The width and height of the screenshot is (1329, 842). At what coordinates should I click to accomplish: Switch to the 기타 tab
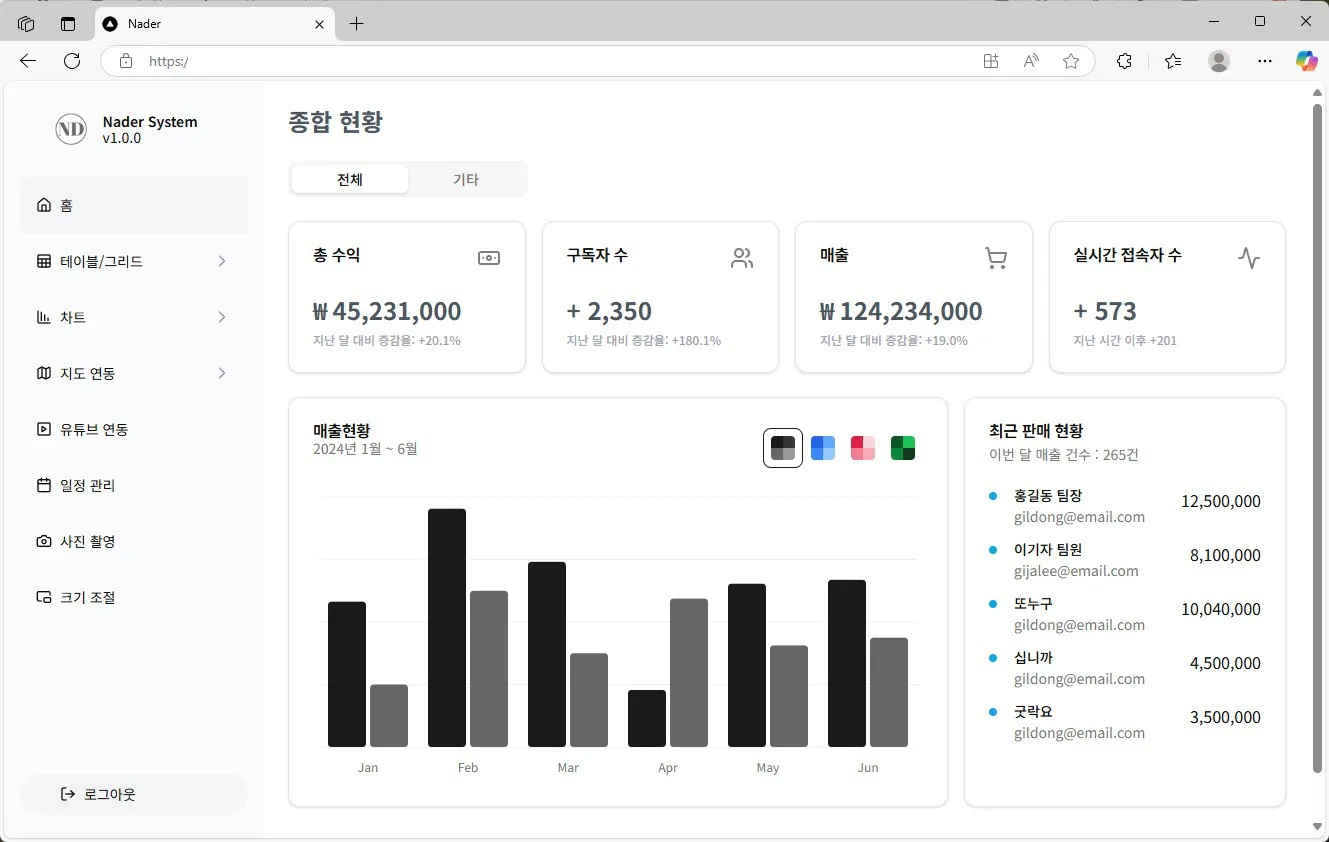pos(466,179)
